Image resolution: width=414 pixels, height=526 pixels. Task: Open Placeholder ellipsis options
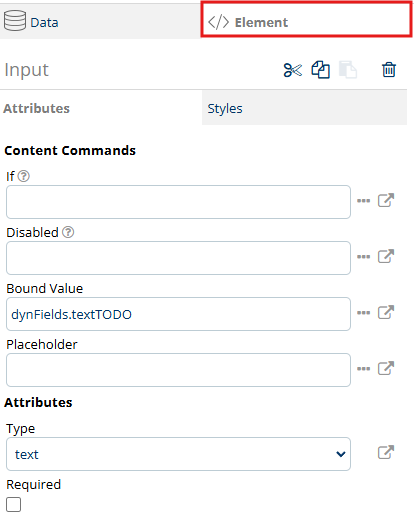[363, 369]
